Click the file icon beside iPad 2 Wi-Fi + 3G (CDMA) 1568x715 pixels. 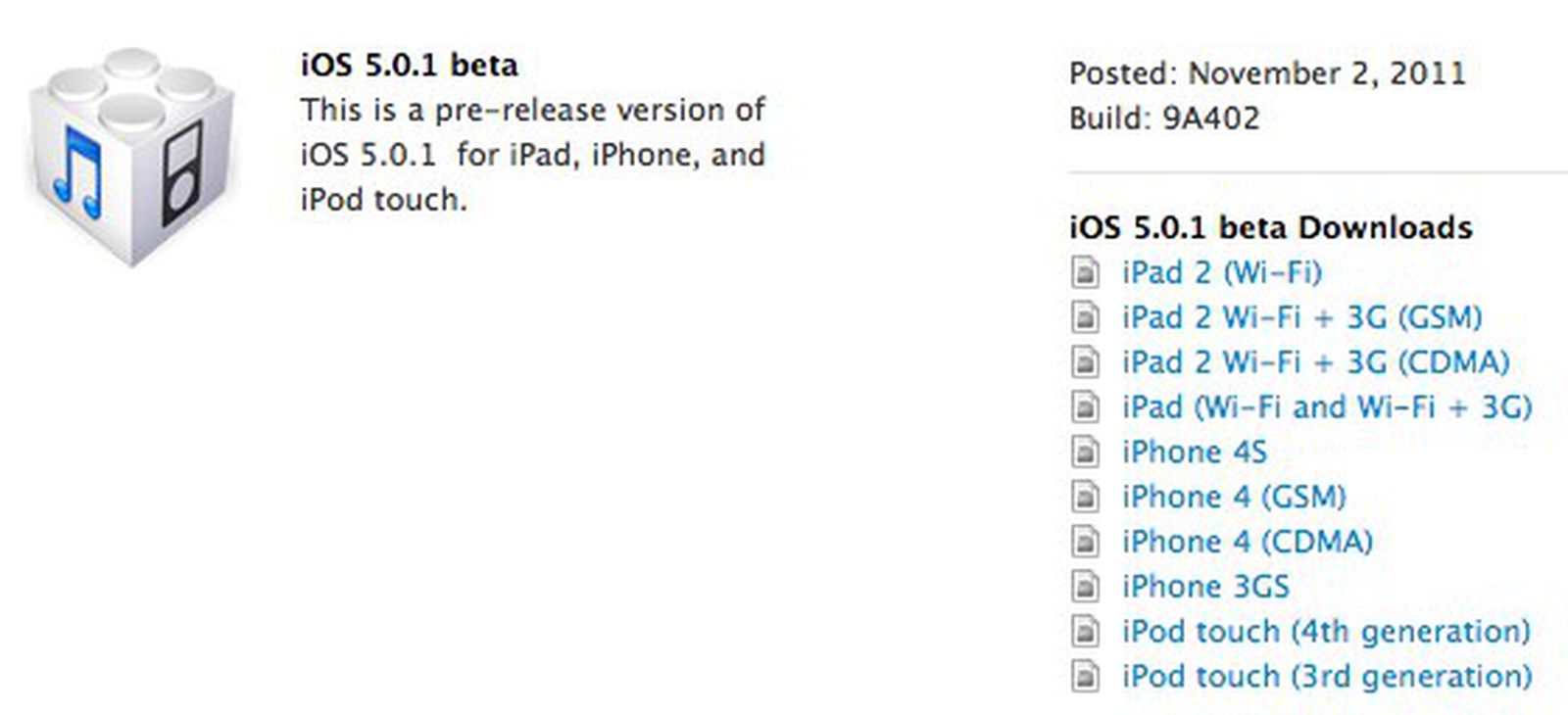tap(1085, 361)
